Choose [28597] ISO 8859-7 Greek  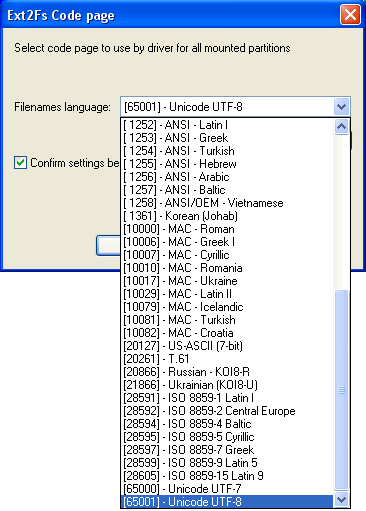227,450
